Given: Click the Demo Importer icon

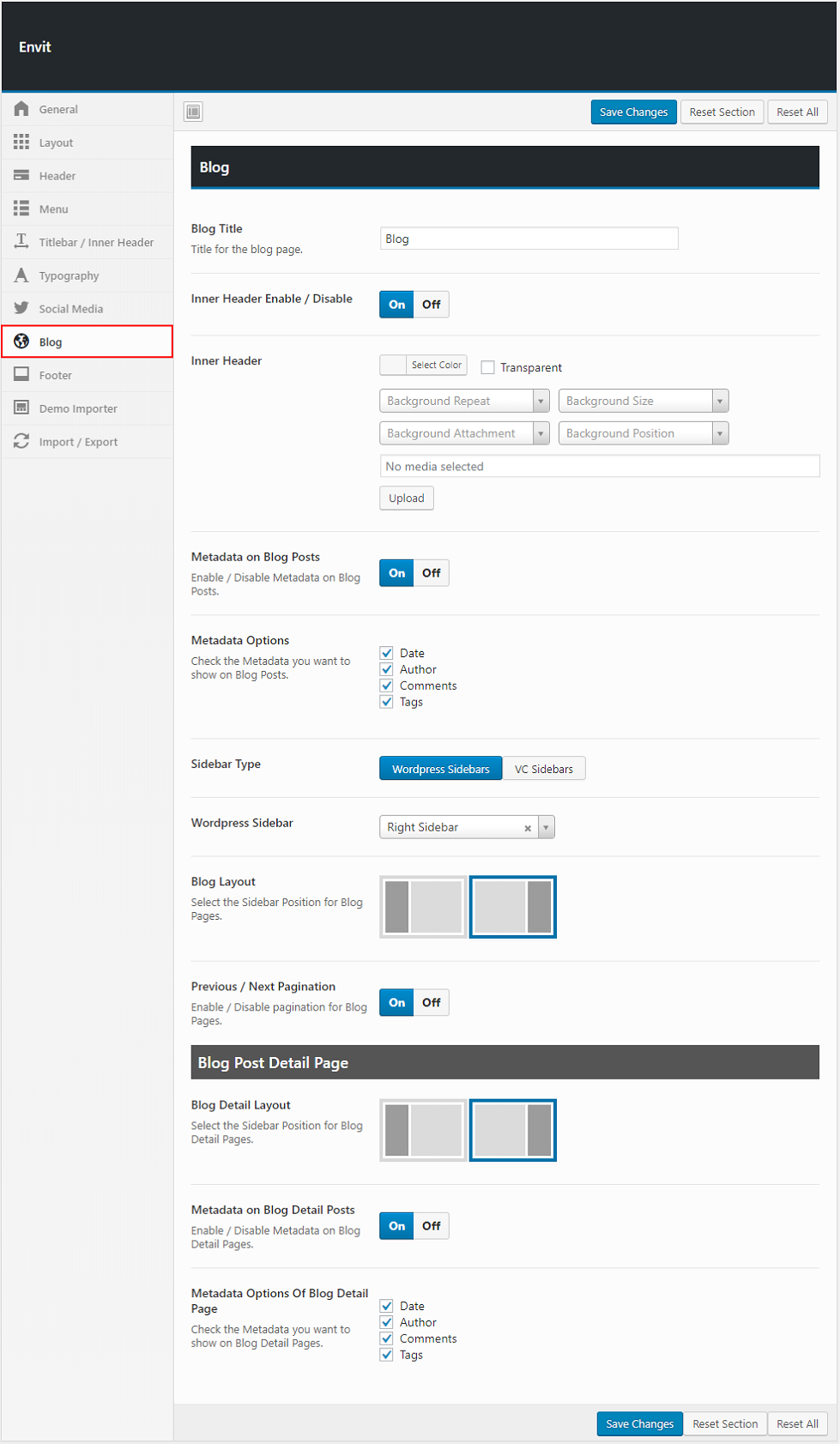Looking at the screenshot, I should click(21, 408).
